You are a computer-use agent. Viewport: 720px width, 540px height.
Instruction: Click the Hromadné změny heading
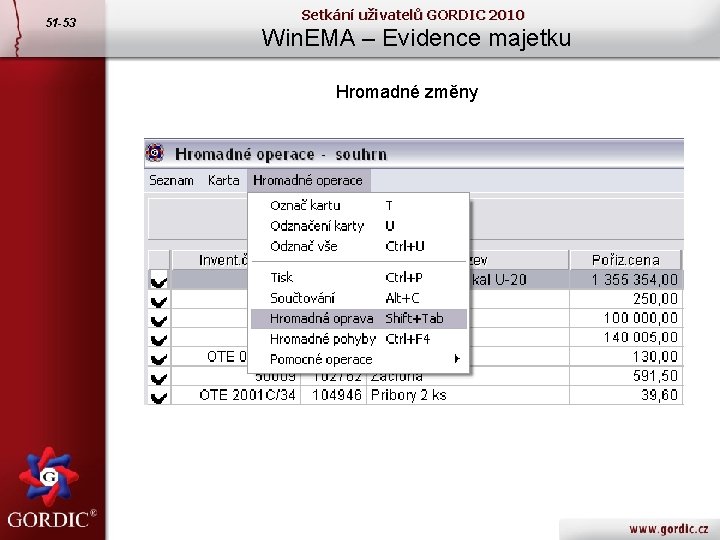click(x=407, y=92)
